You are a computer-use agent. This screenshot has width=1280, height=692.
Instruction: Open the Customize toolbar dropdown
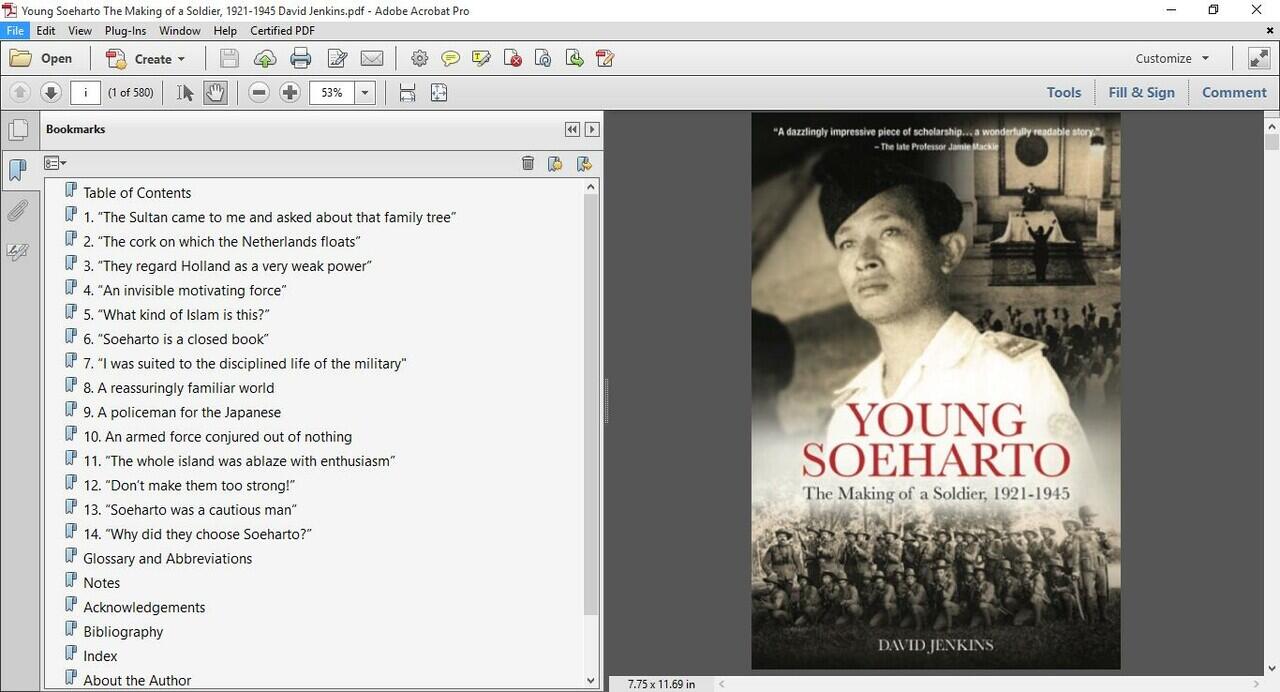coord(1173,59)
